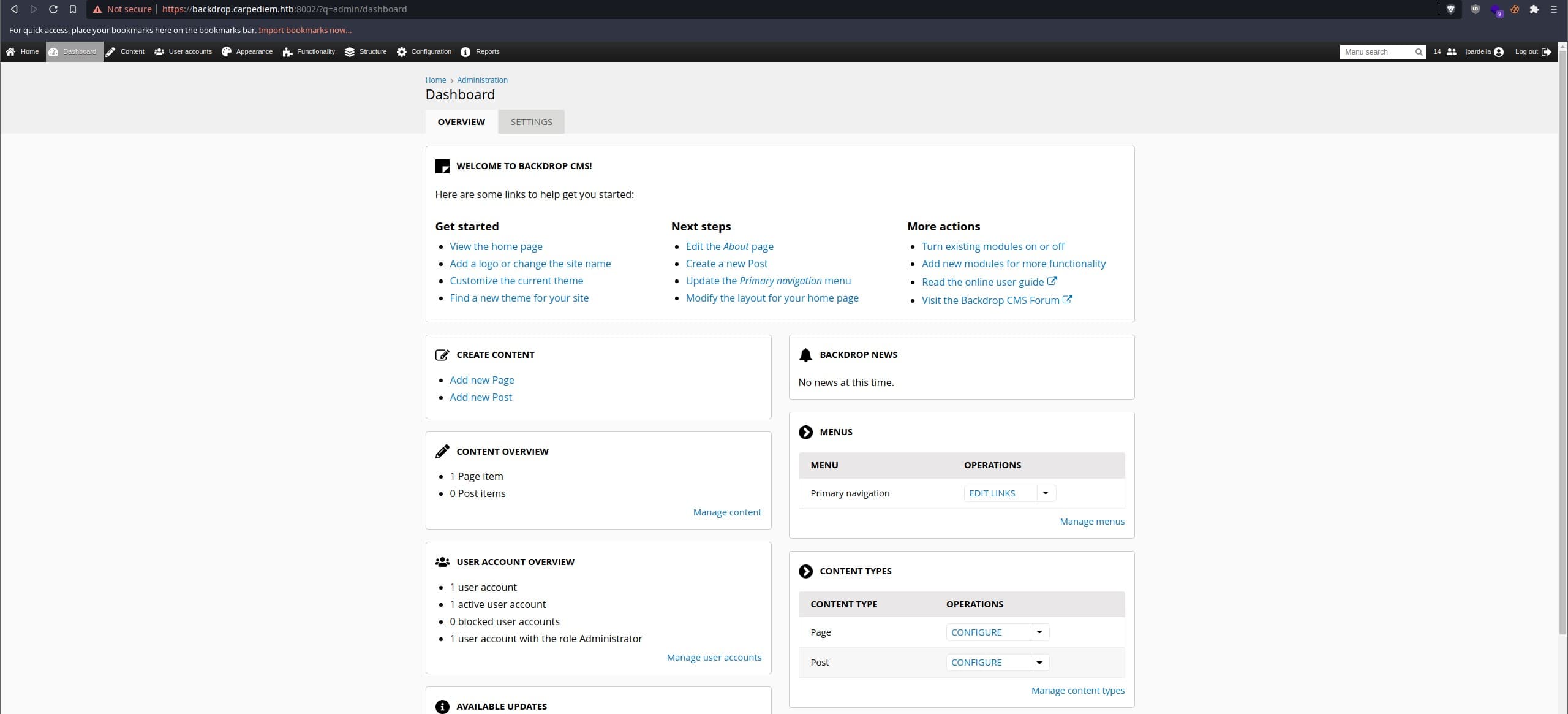Image resolution: width=1568 pixels, height=714 pixels.
Task: Click the magnifier icon in Menu search
Action: [1419, 52]
